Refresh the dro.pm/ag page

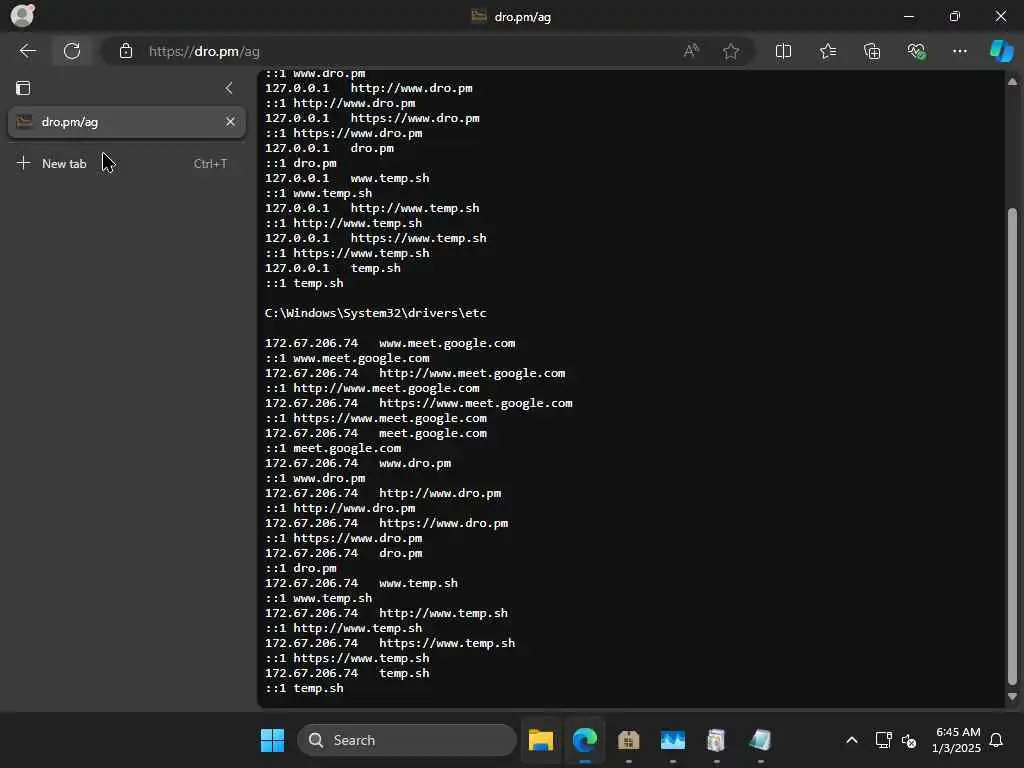pyautogui.click(x=72, y=51)
